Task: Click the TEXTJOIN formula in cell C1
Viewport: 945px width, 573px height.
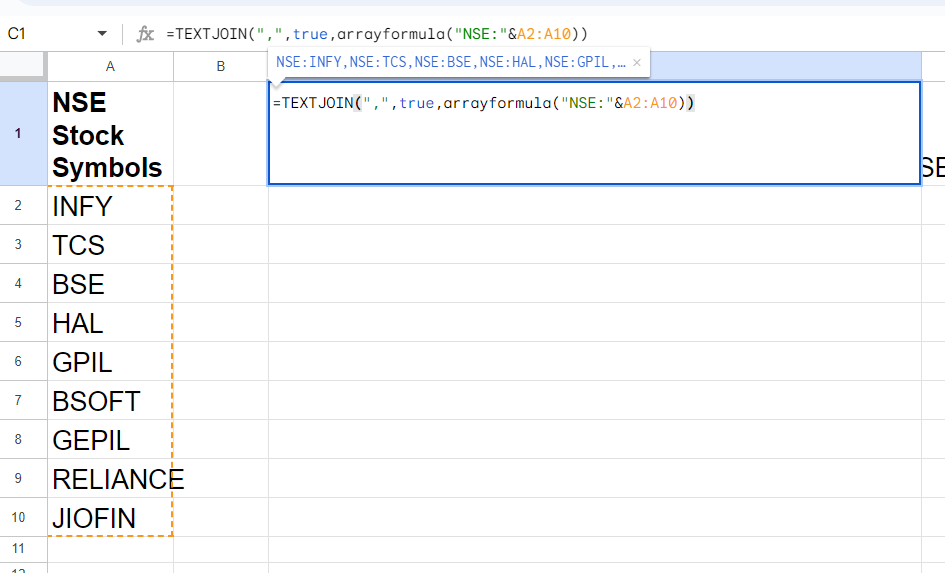Action: pos(484,103)
